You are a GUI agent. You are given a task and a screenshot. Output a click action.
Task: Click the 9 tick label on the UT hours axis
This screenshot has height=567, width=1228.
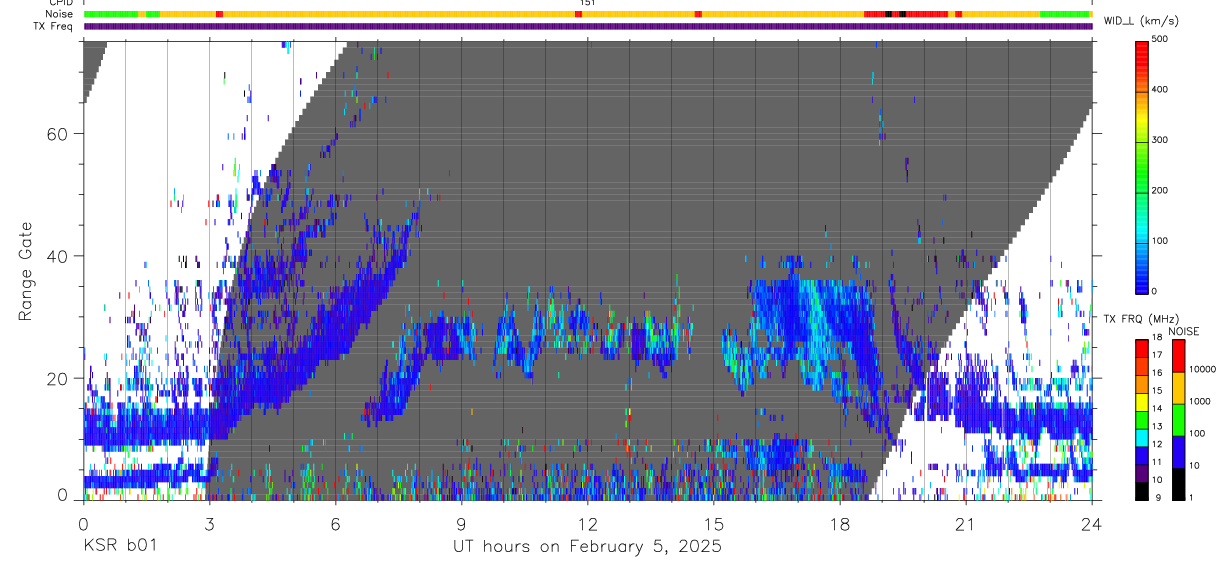pos(461,523)
